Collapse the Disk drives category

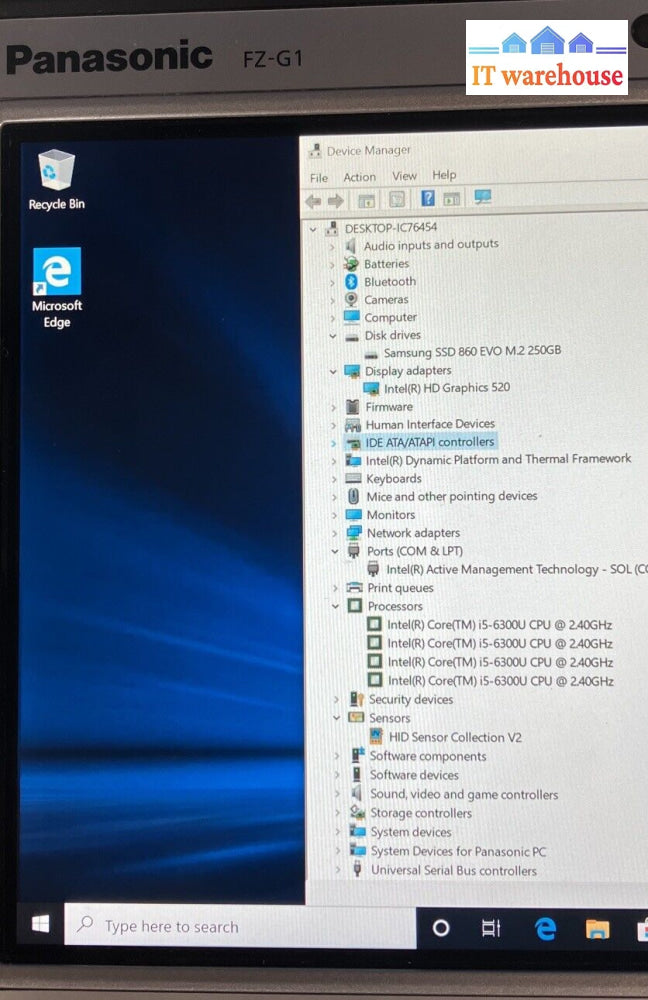(x=332, y=336)
